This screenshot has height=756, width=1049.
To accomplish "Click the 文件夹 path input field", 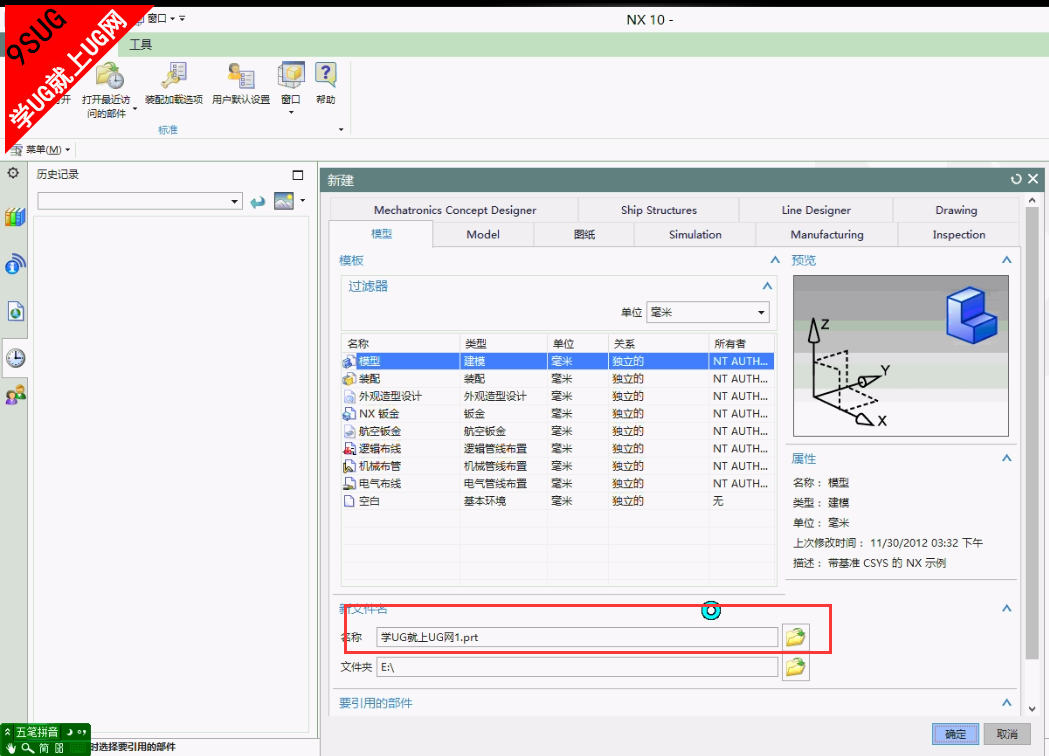I will (577, 667).
